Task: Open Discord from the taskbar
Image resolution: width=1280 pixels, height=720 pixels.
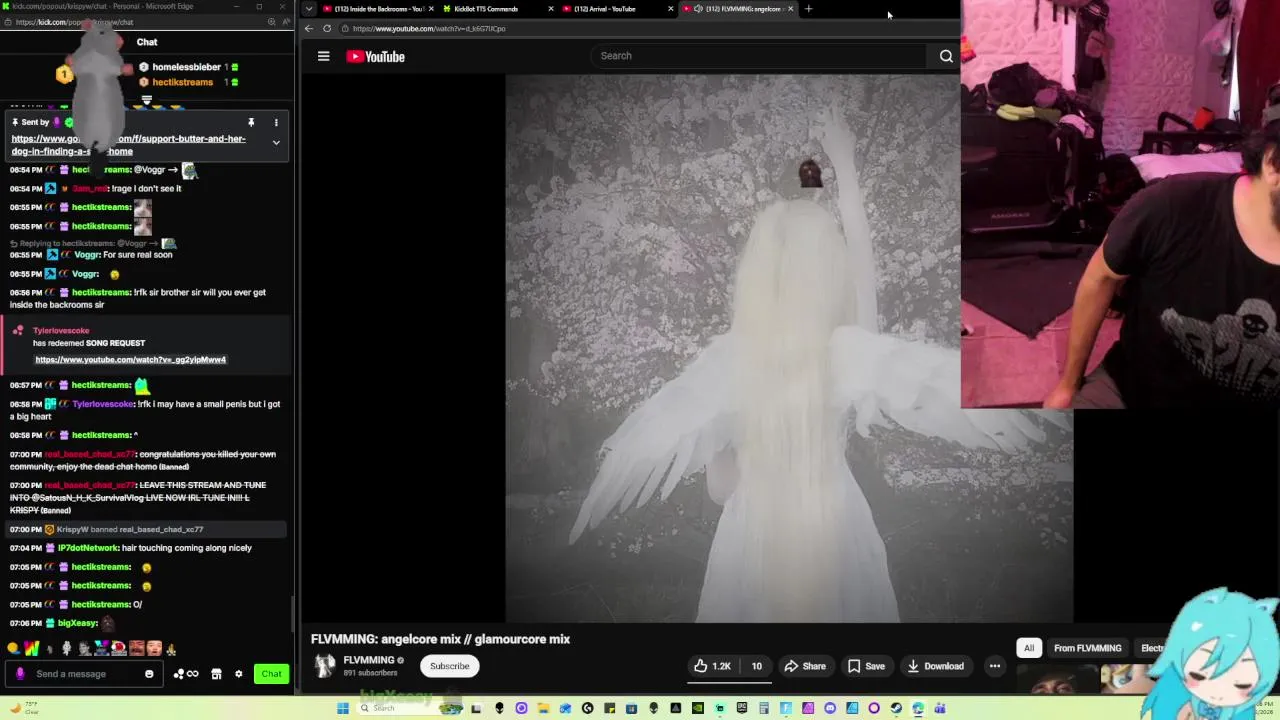Action: point(830,708)
